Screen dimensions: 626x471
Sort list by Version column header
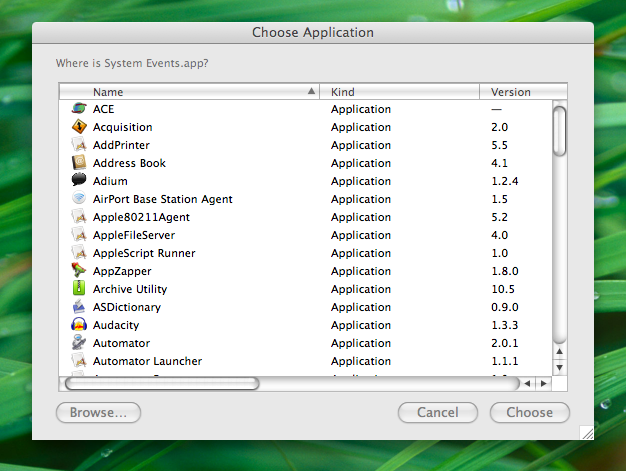coord(515,92)
